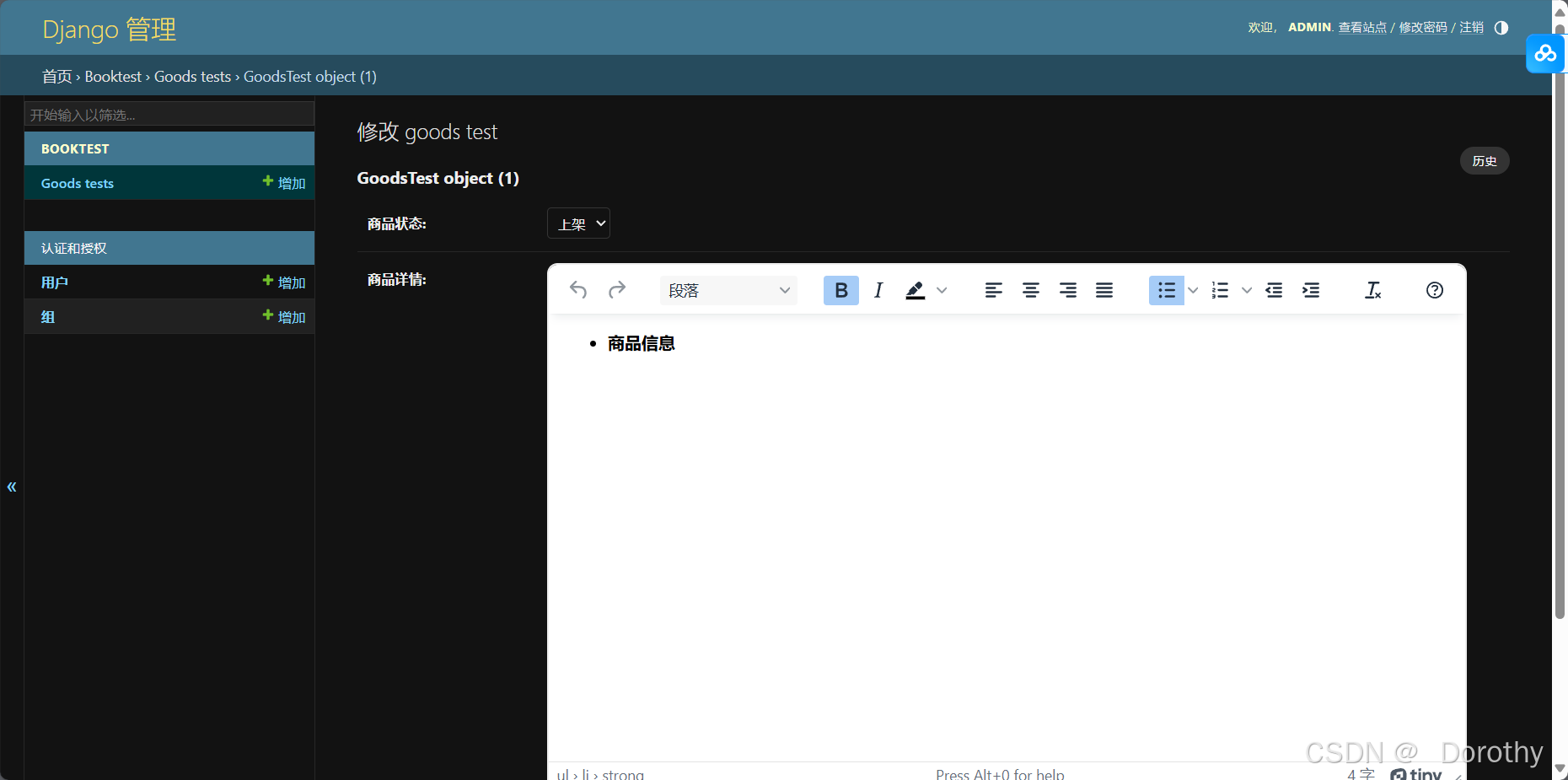This screenshot has width=1568, height=780.
Task: Align text left
Action: click(994, 290)
